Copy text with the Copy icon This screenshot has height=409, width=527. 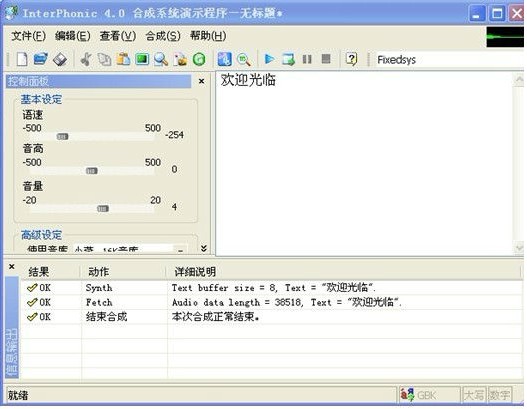105,59
